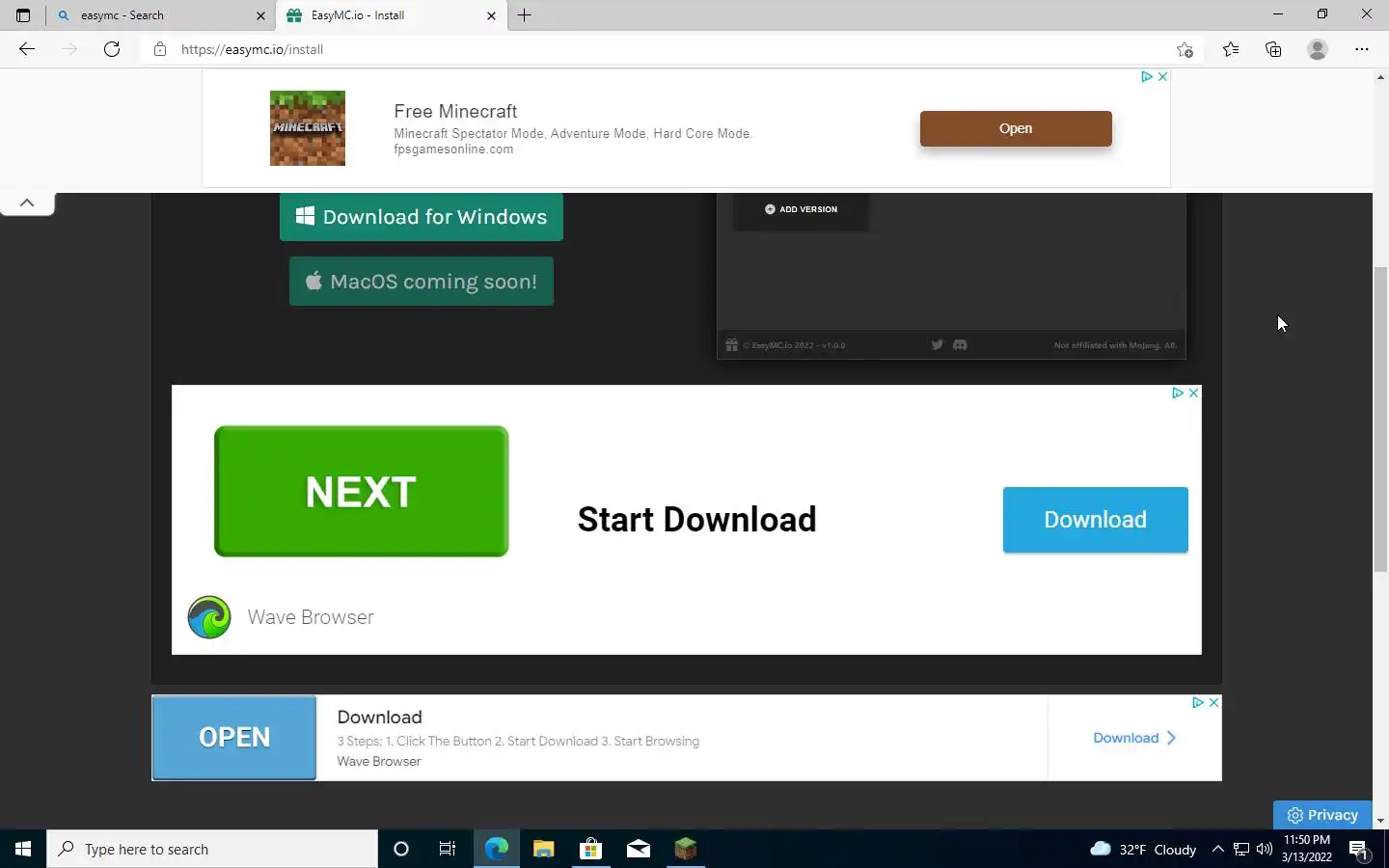Screen dimensions: 1389x868
Task: Click the scrollbar down arrow
Action: coord(1380,821)
